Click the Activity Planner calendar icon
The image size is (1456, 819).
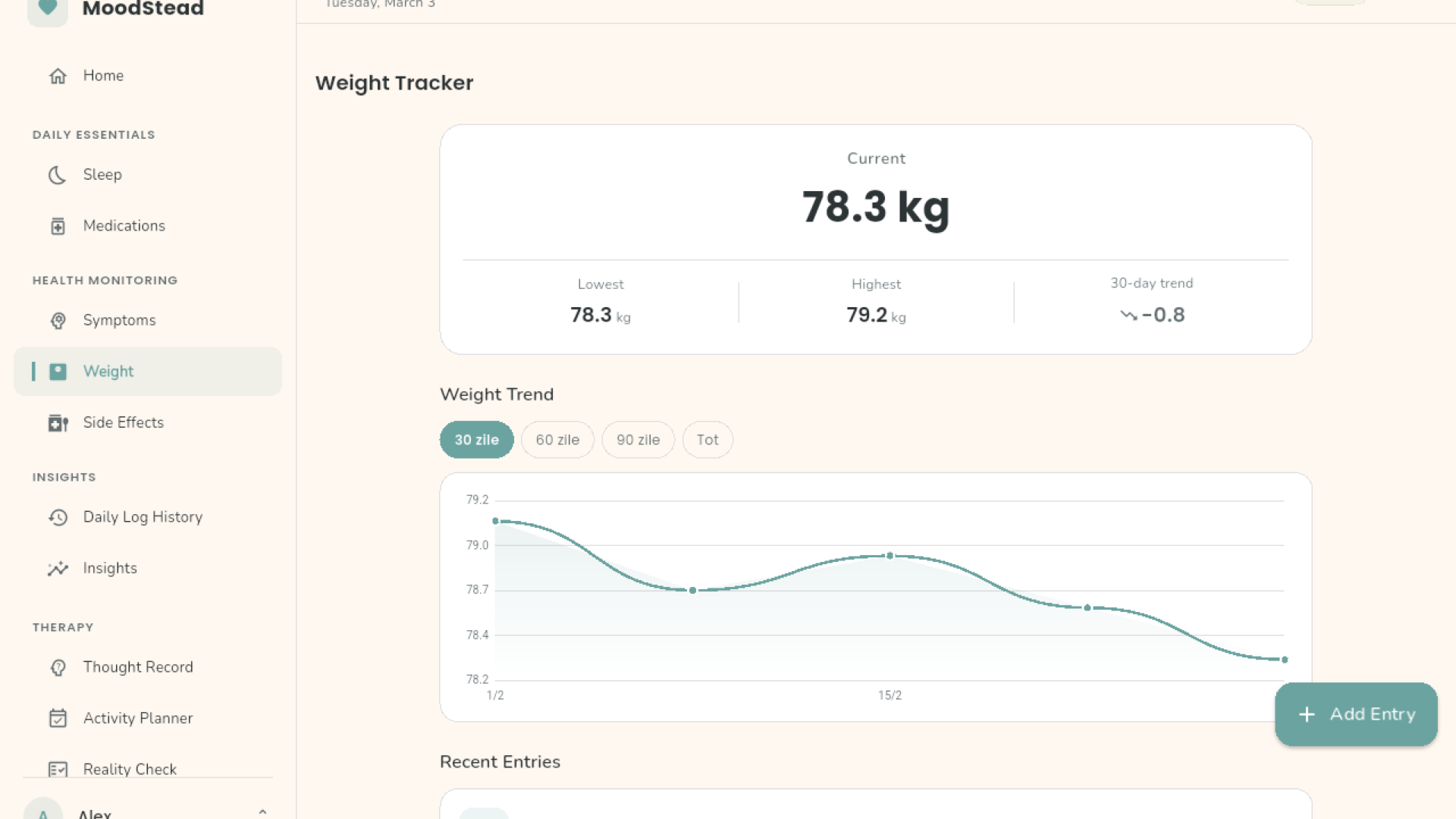[x=58, y=718]
